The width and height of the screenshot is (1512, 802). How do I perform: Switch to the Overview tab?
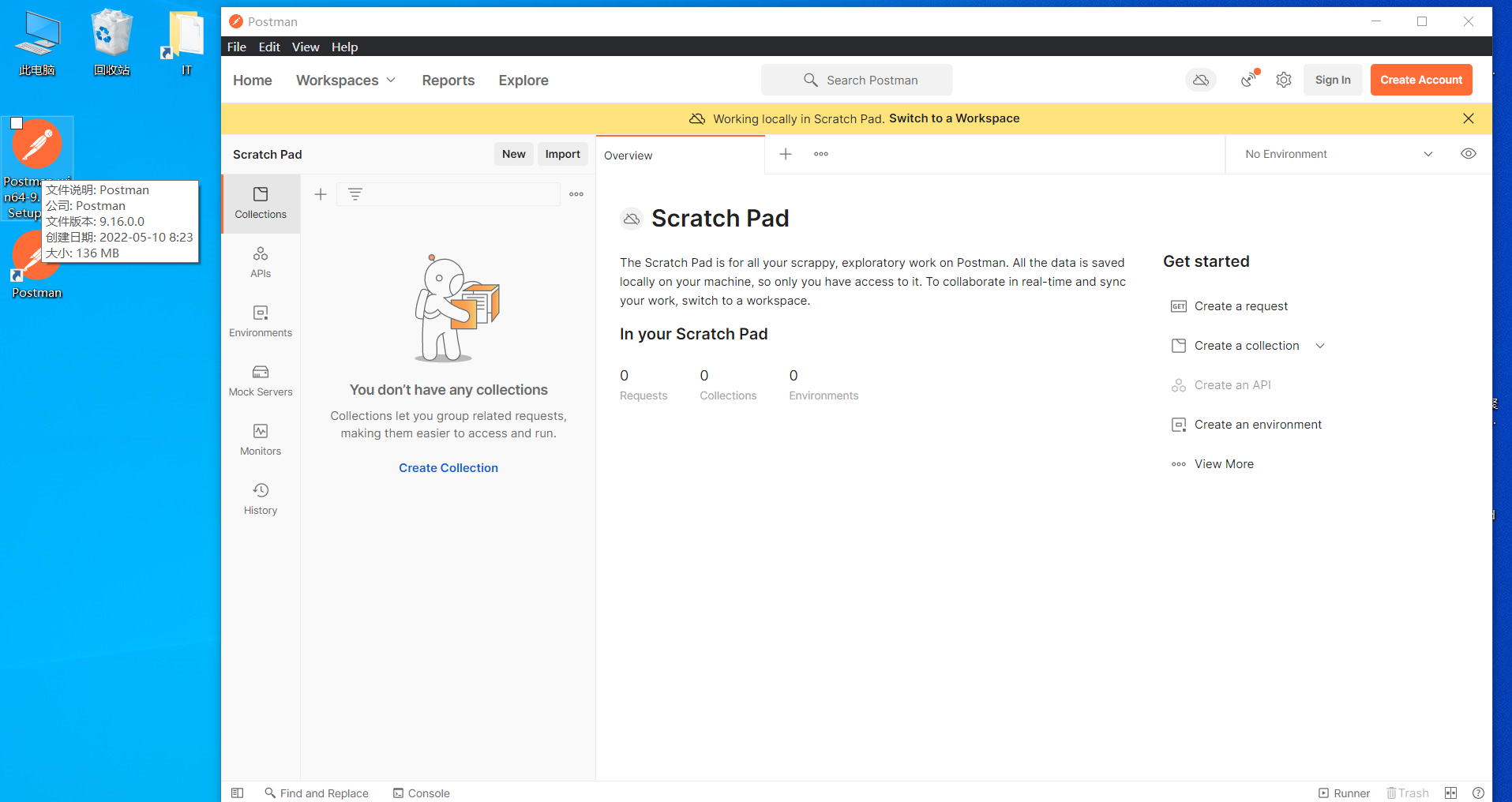click(680, 156)
